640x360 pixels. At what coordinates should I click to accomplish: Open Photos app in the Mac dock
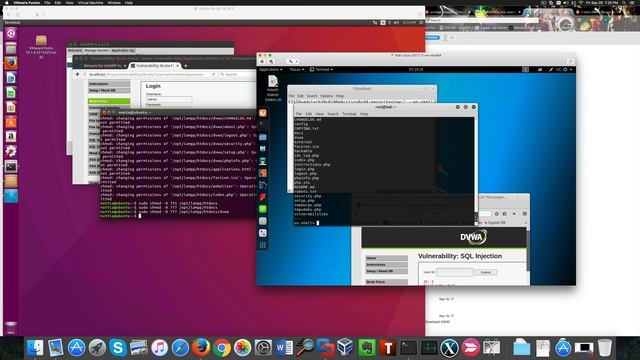(x=242, y=348)
